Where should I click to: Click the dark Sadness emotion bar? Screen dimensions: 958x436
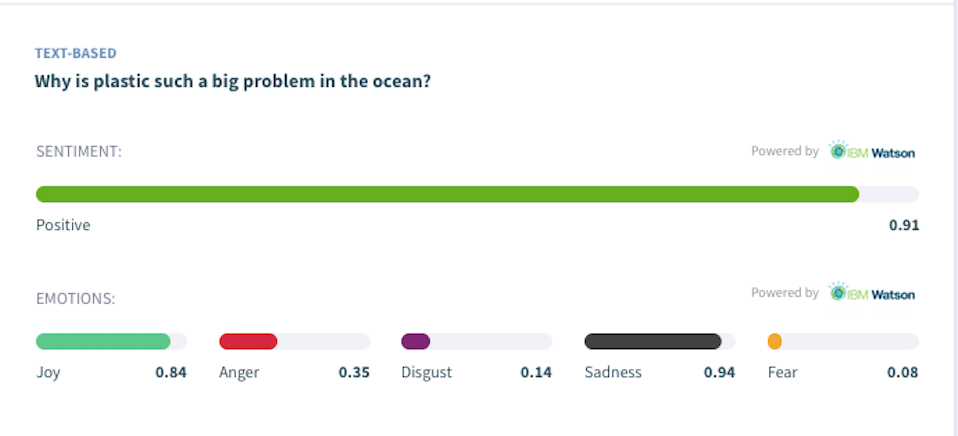click(652, 342)
